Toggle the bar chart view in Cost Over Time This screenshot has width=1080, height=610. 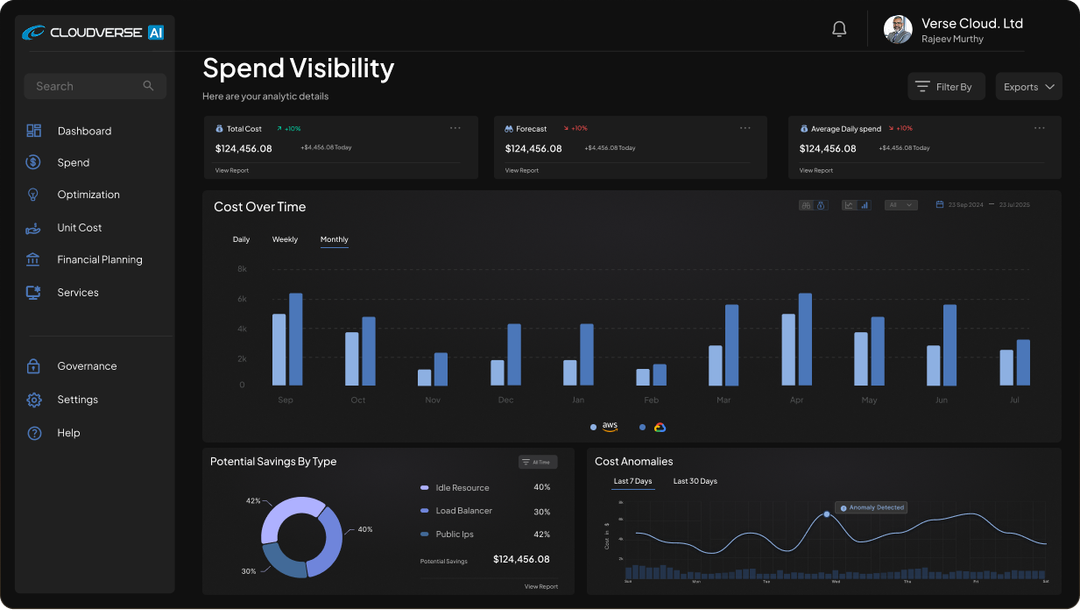[864, 204]
